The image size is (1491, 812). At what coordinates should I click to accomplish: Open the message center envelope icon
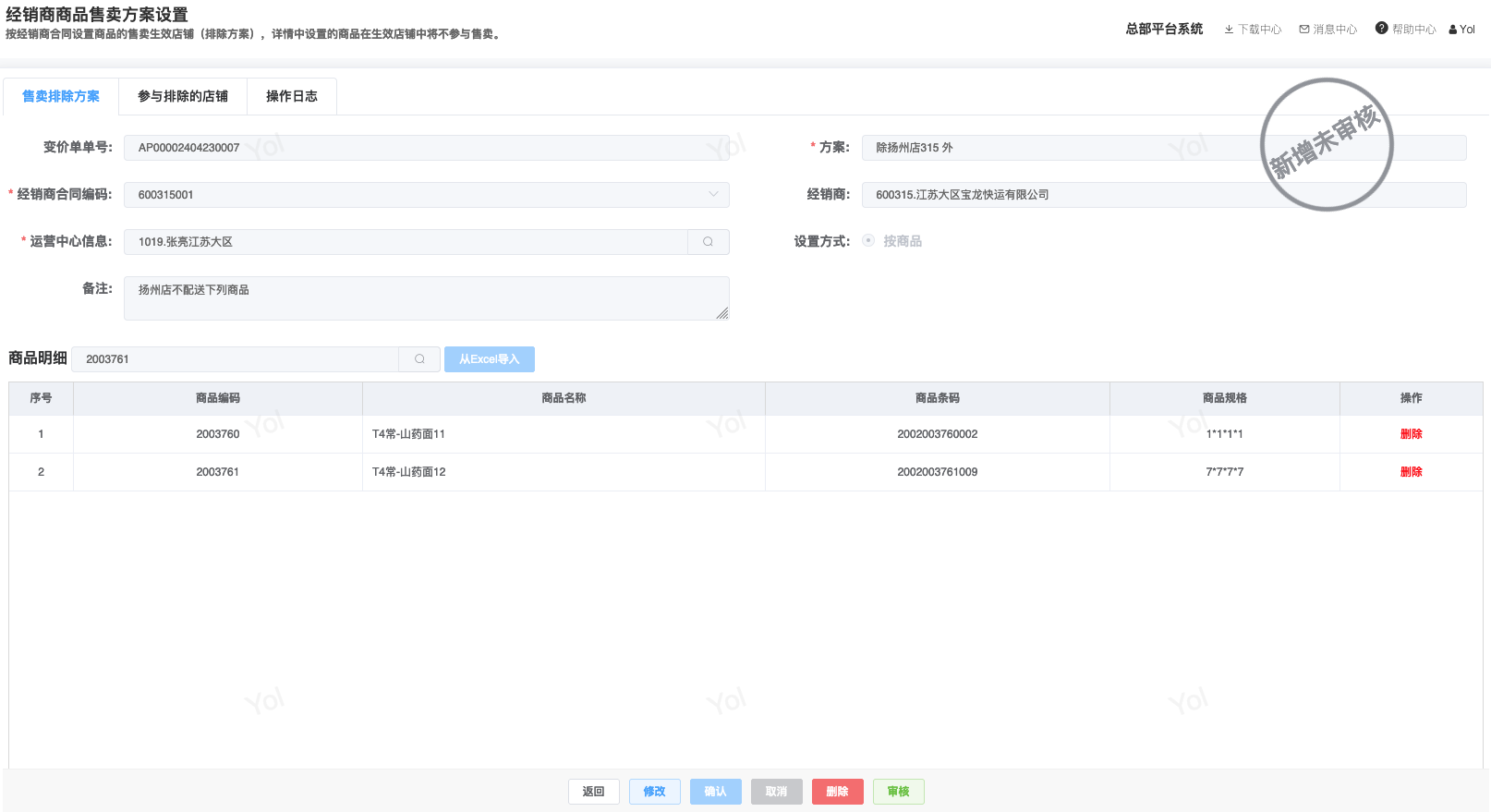click(x=1304, y=30)
